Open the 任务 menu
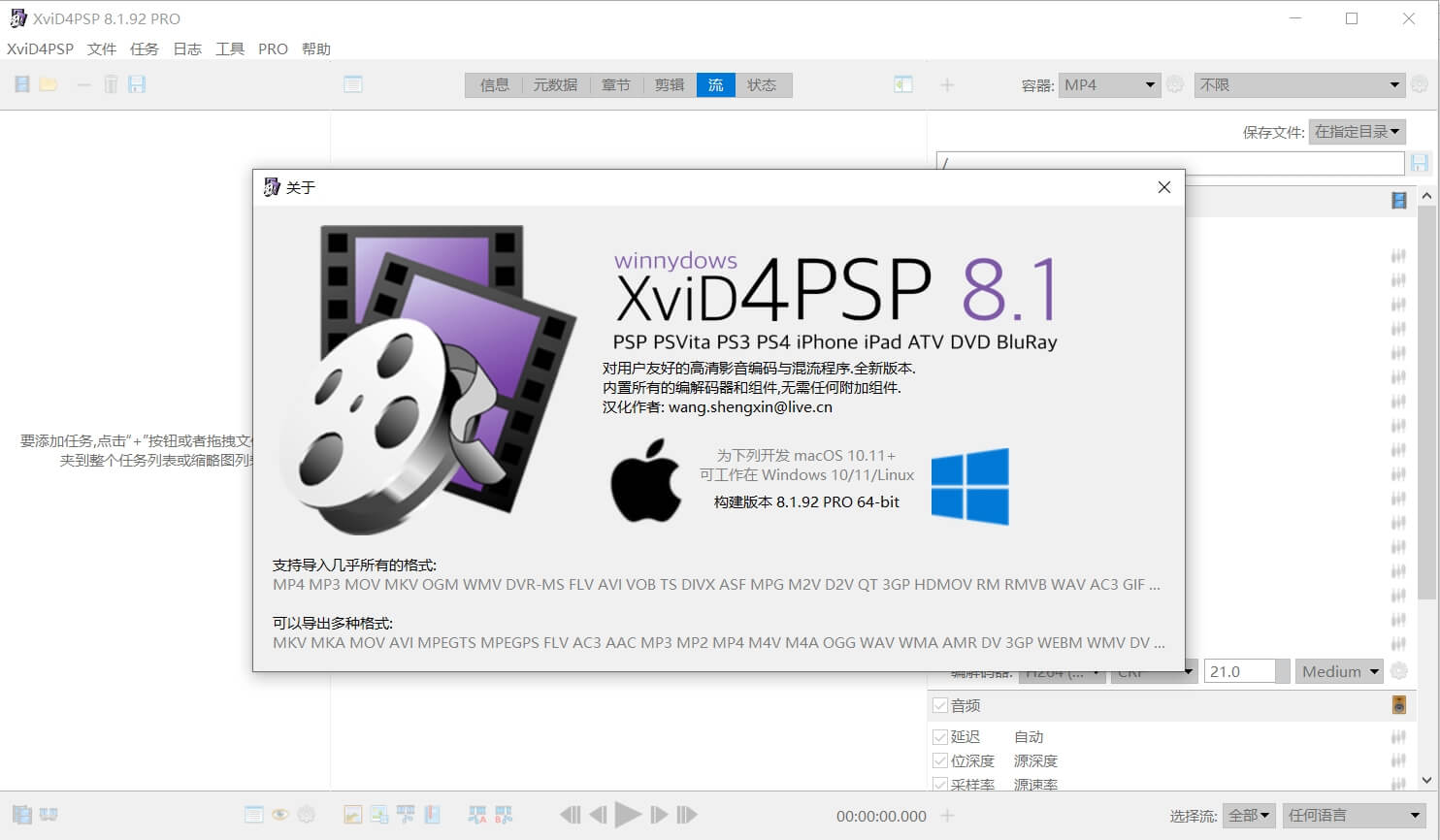Screen dimensions: 1440x840 pyautogui.click(x=145, y=48)
